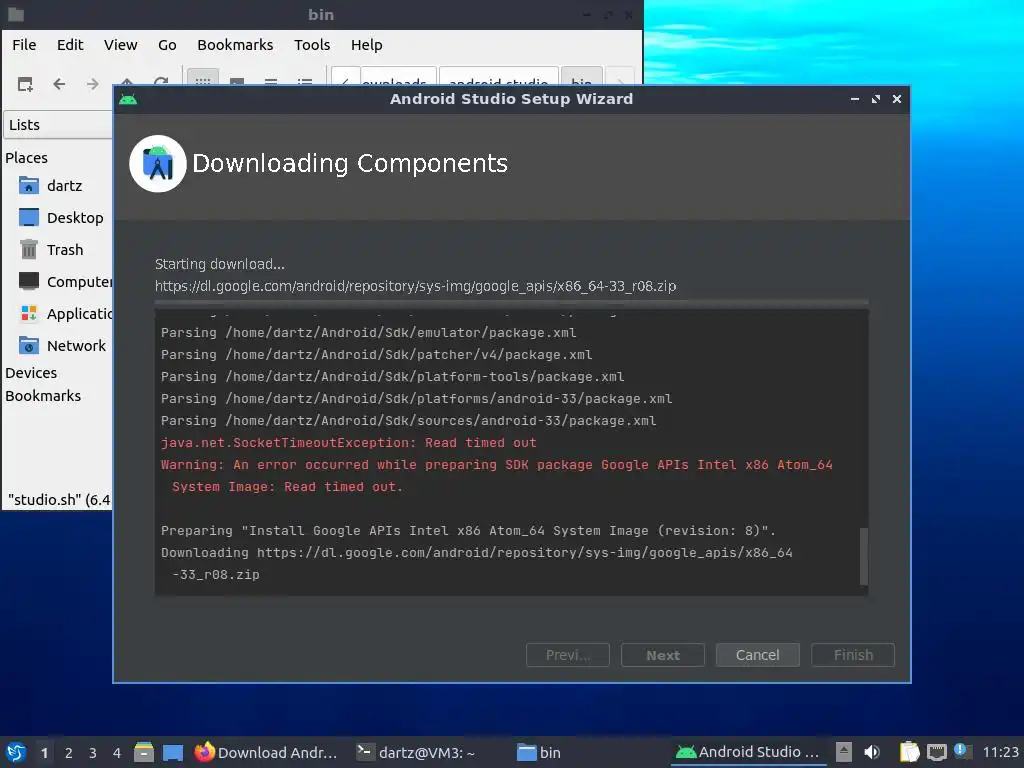Screen dimensions: 1024x768
Task: Click the Android Studio logo in wizard header
Action: [157, 163]
